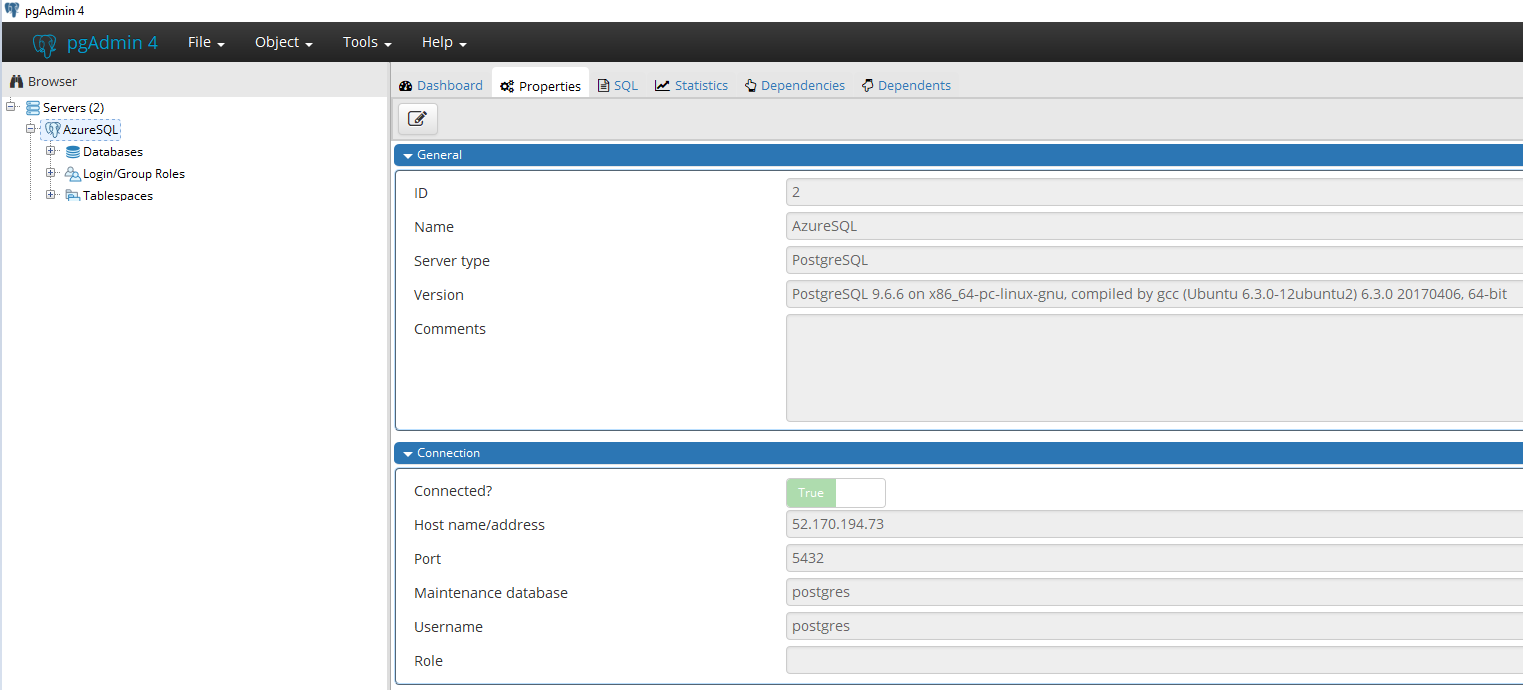Click the Browser binoculars icon

click(x=16, y=82)
